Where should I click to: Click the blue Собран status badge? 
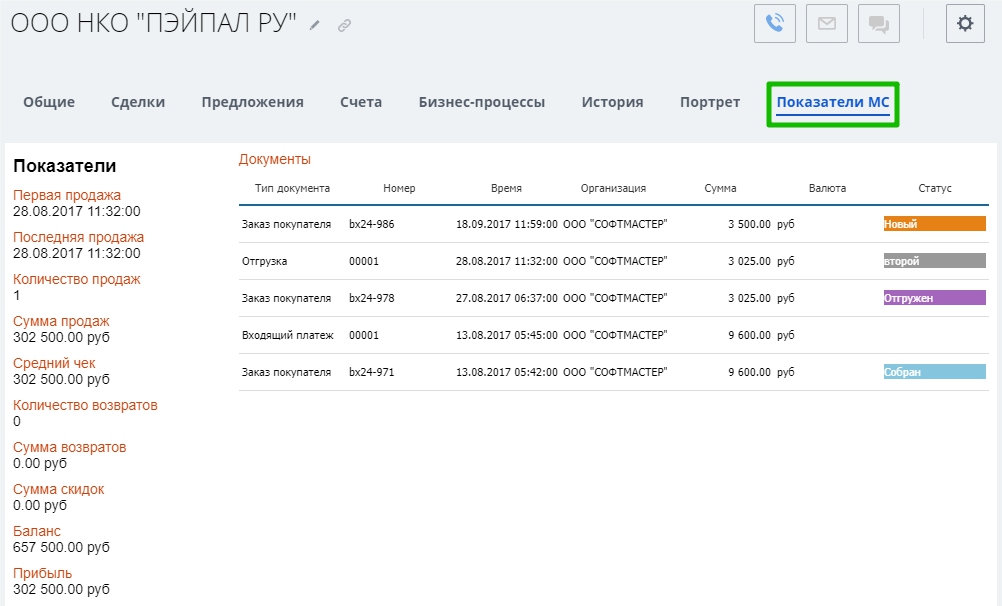(x=934, y=372)
